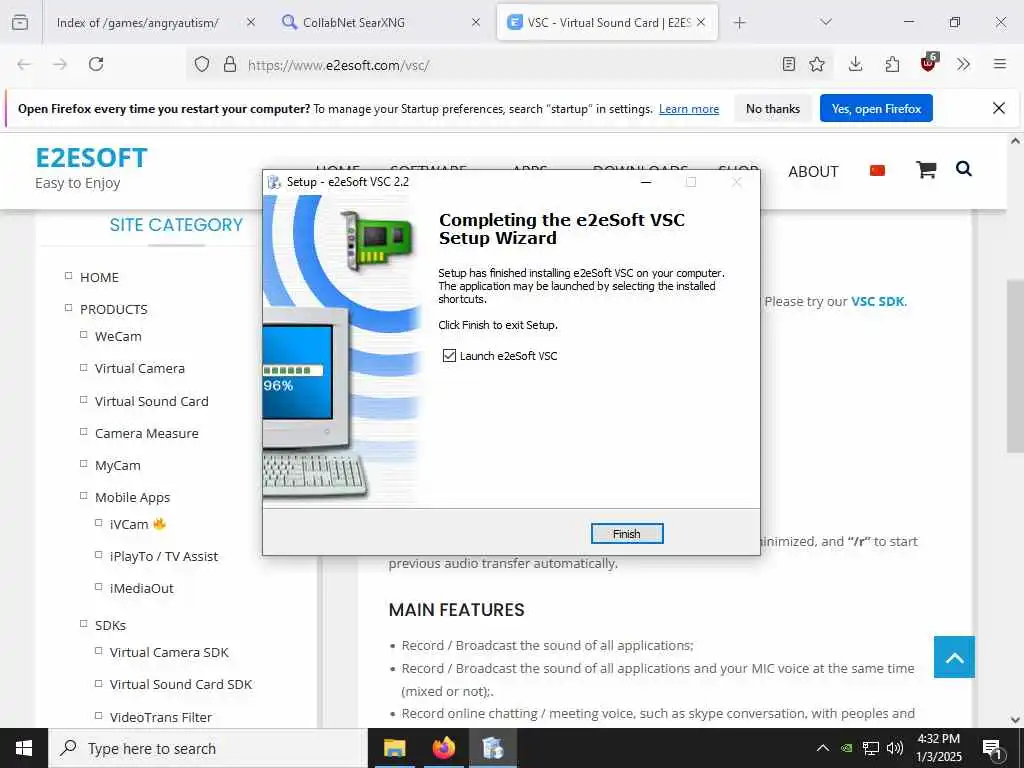Click the No thanks button
Screen dimensions: 1024x768
click(x=773, y=108)
